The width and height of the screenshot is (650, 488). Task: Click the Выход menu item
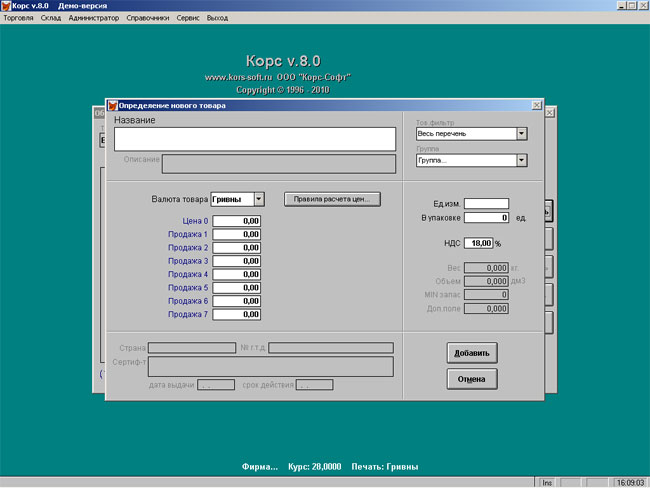pyautogui.click(x=217, y=18)
